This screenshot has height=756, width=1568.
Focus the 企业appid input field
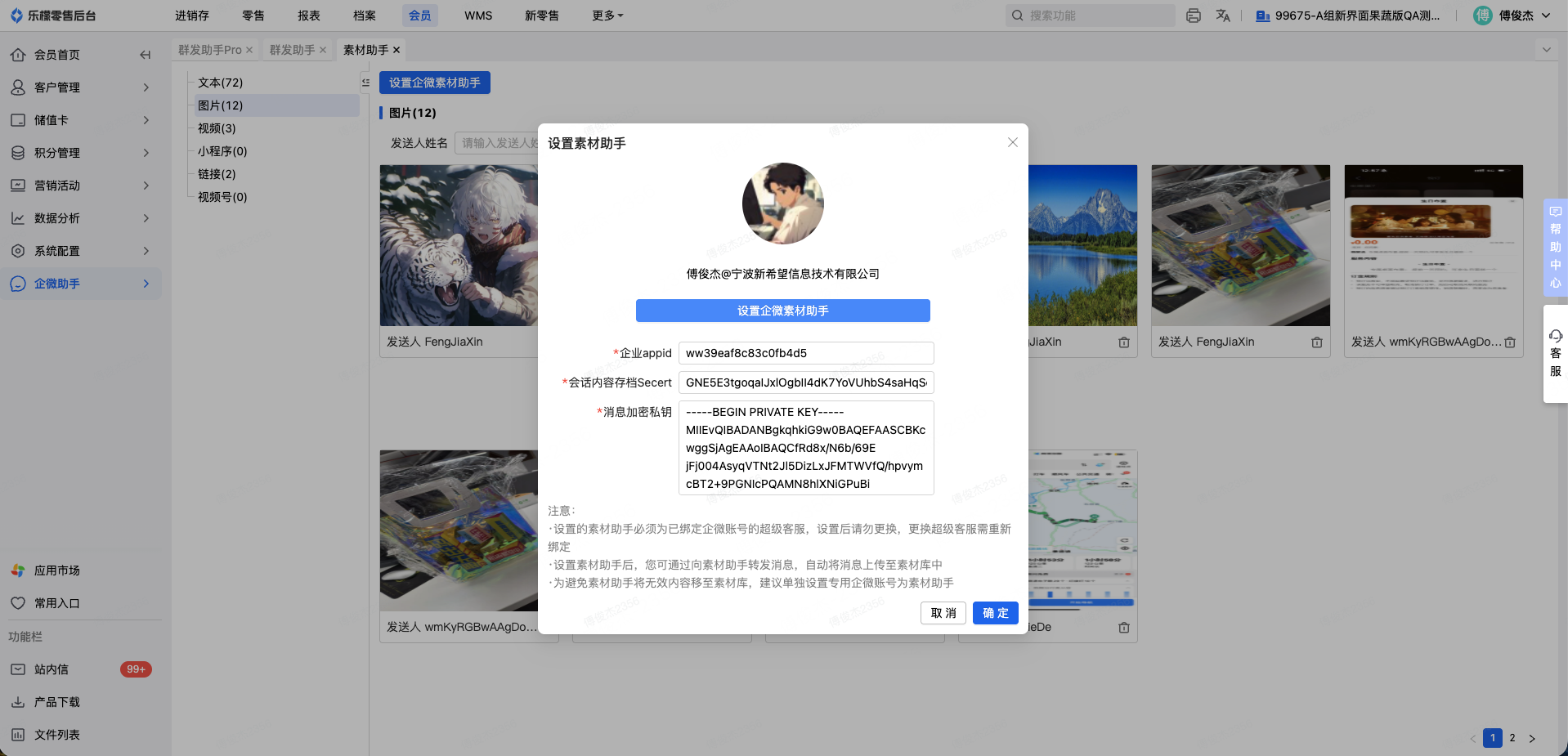[x=806, y=353]
